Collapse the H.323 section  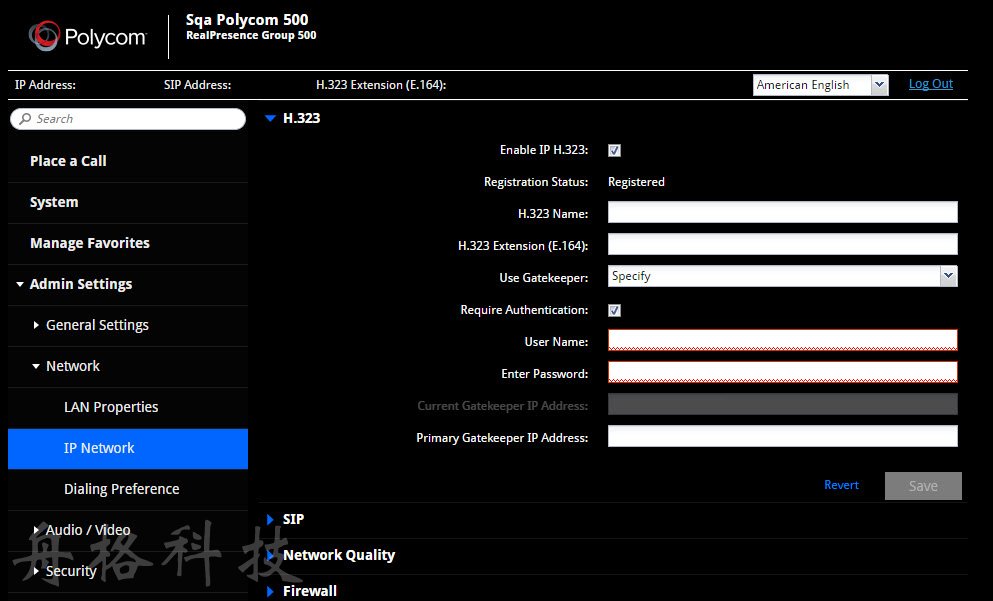tap(270, 118)
